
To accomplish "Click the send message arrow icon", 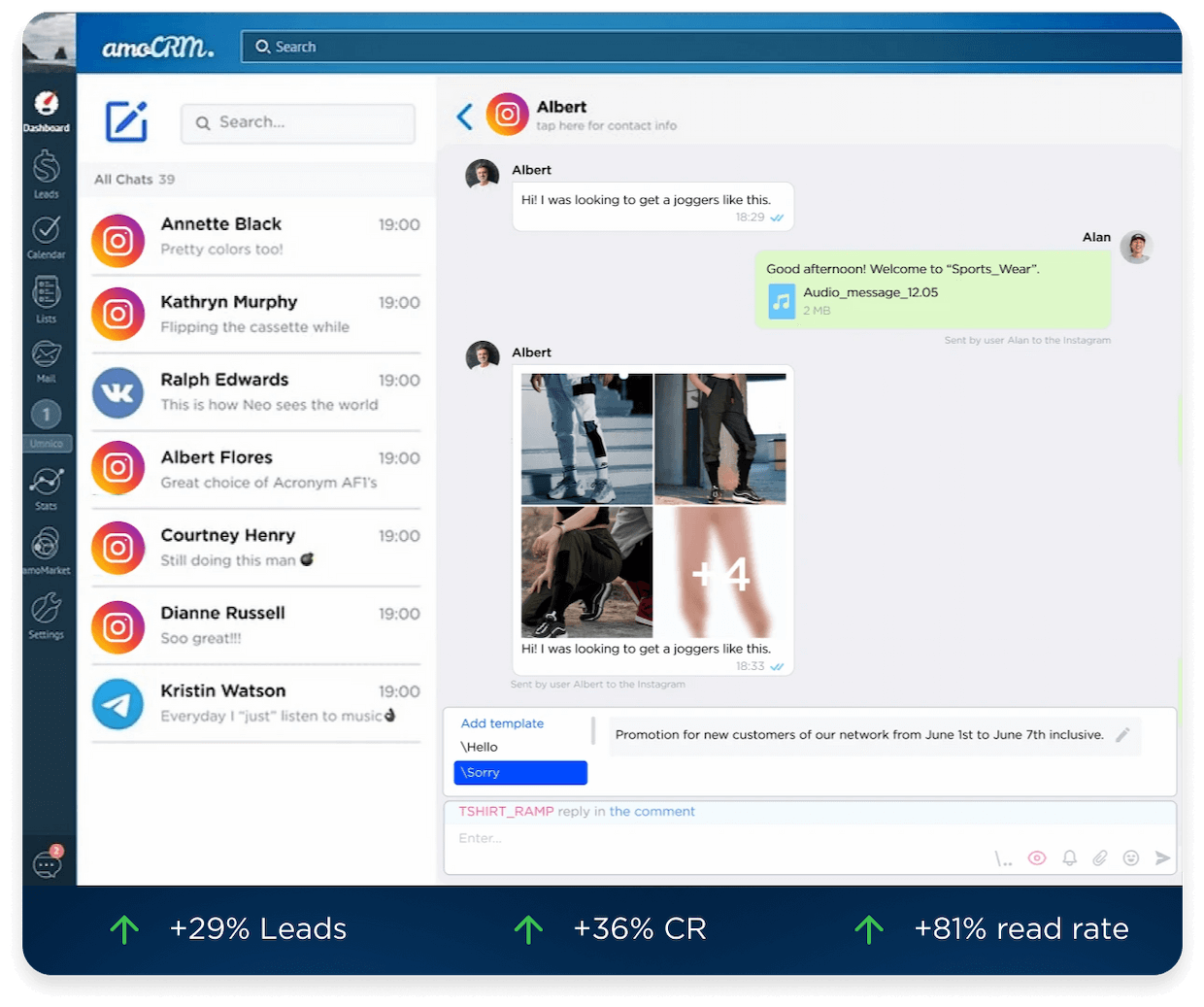I will coord(1162,858).
